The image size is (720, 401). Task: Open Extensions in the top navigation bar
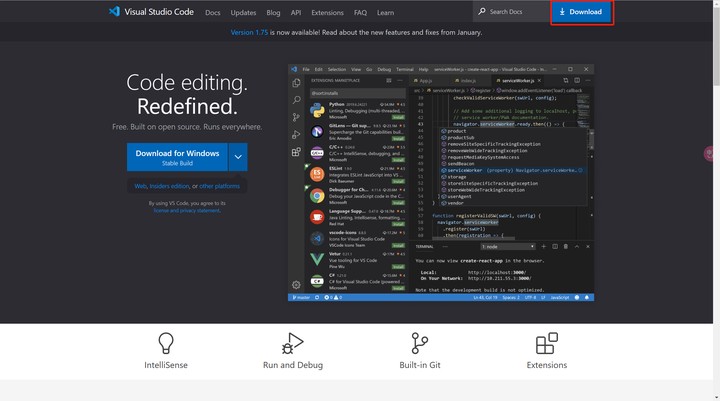pos(327,13)
